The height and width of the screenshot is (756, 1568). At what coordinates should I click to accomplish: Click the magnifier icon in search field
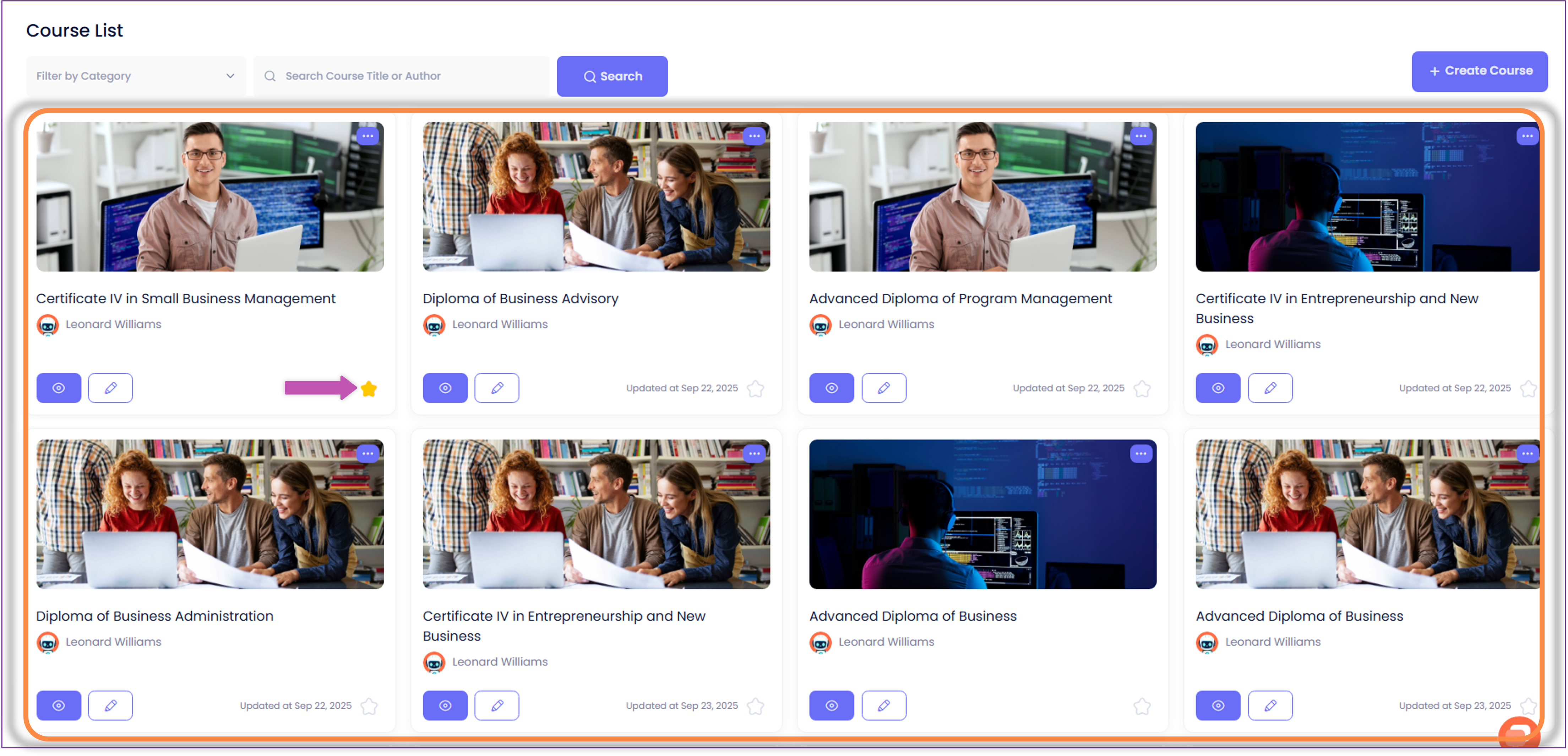click(269, 76)
